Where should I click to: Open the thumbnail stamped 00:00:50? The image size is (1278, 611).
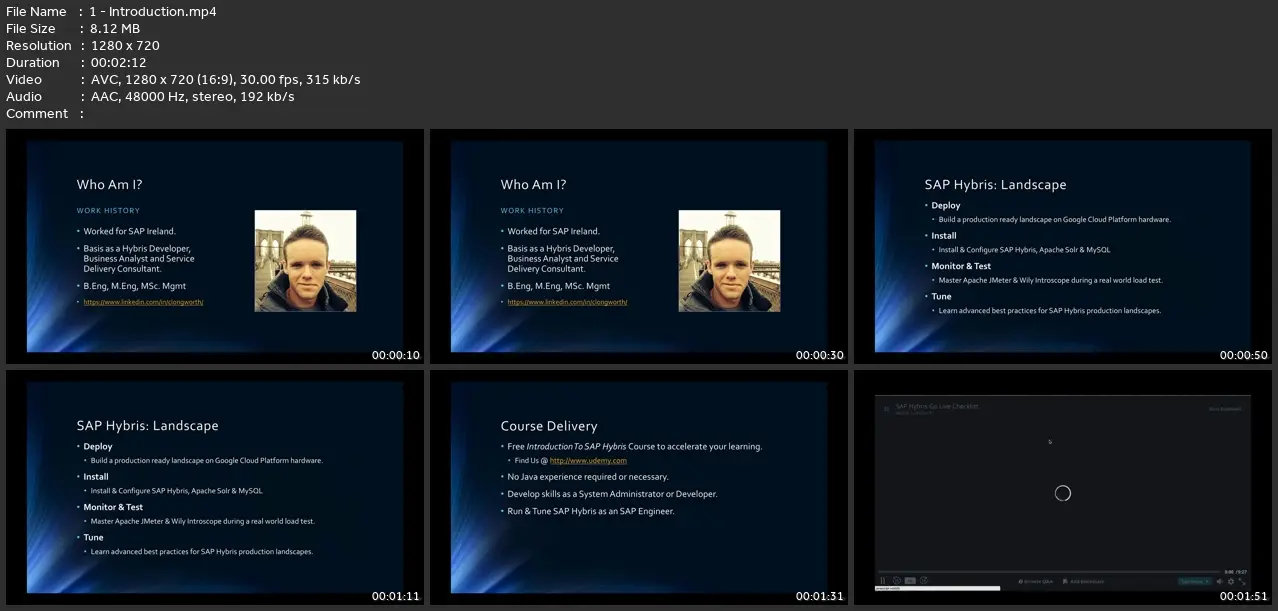[1063, 246]
